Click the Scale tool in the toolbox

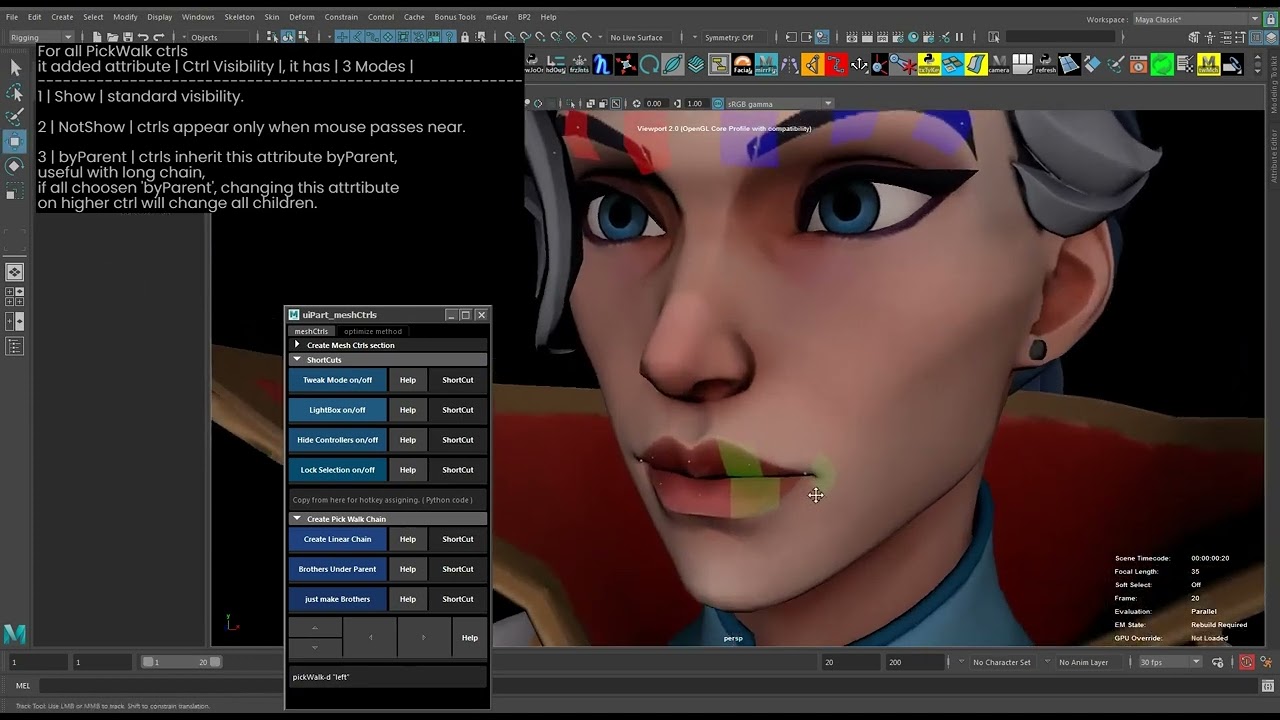(x=15, y=191)
